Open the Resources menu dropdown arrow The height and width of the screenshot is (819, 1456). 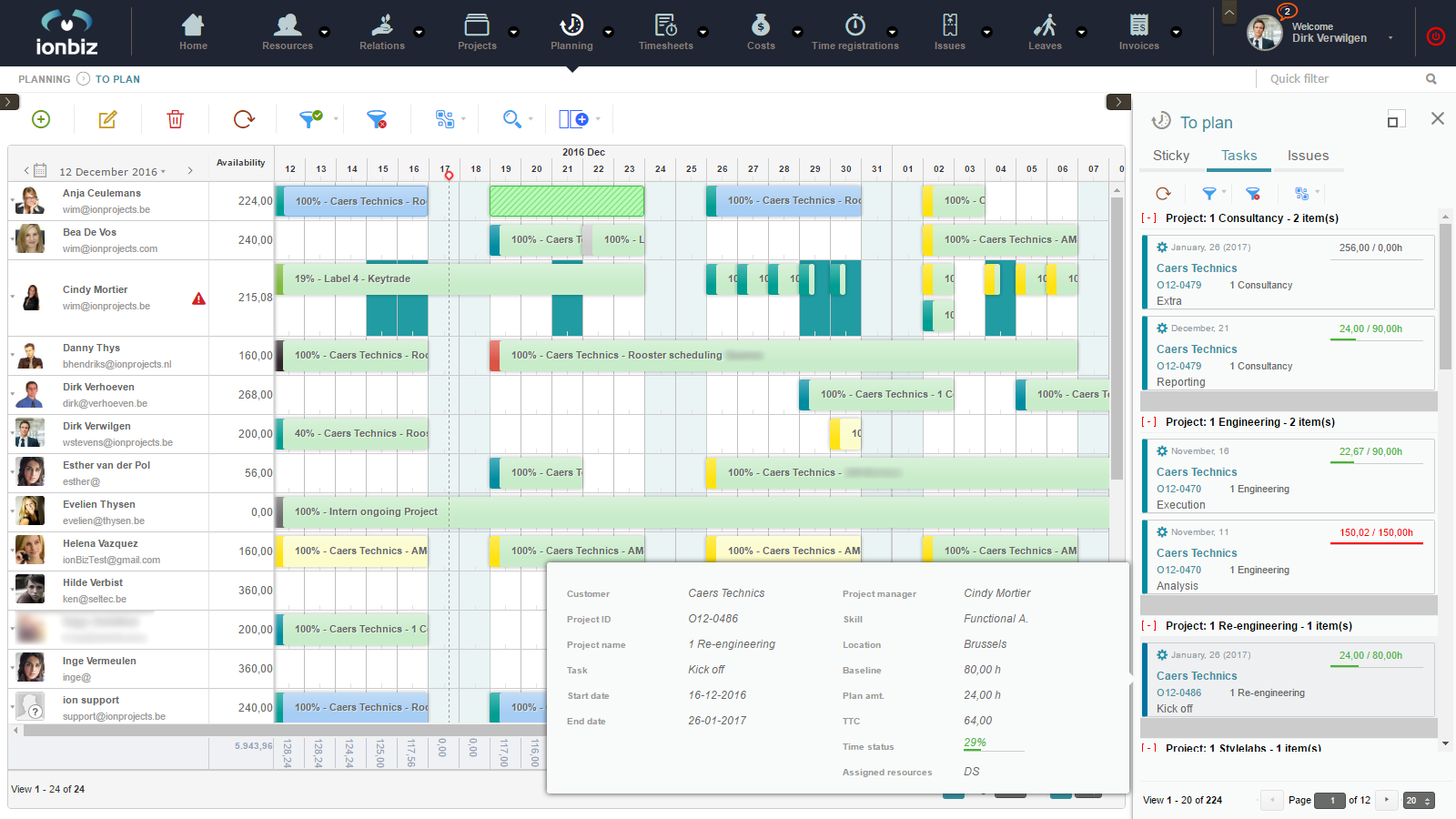point(324,32)
